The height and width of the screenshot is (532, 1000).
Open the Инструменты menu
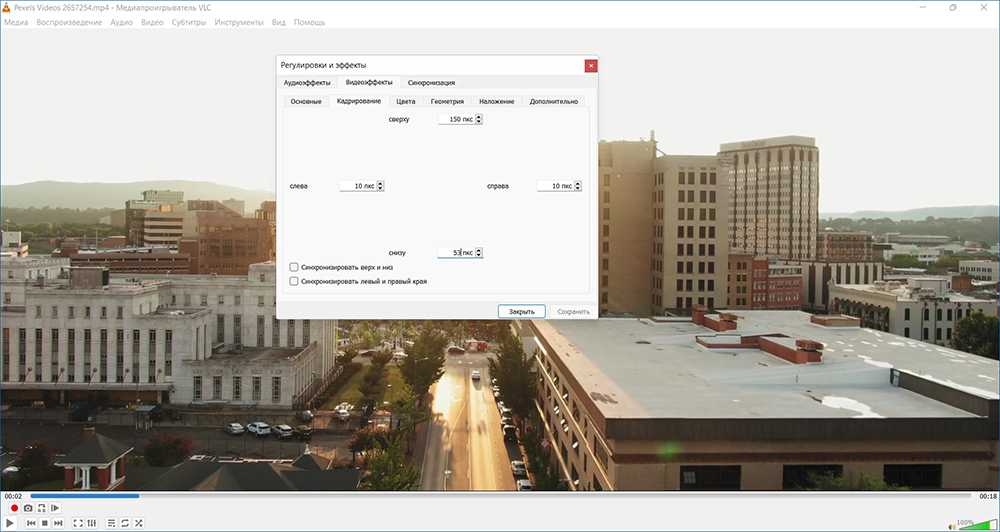coord(239,22)
